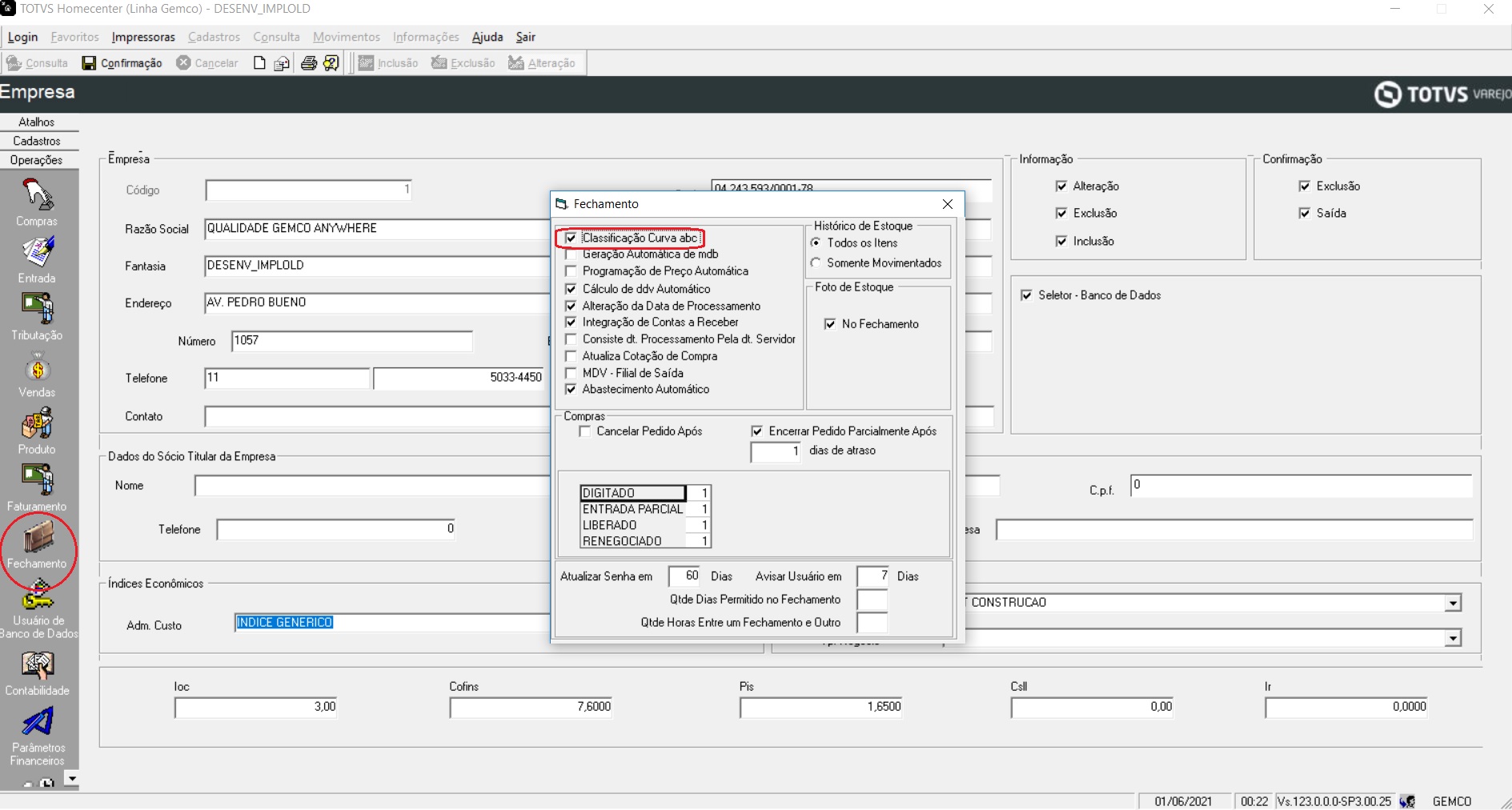Click the Razão Social input field
Viewport: 1512px width, 810px height.
[378, 229]
